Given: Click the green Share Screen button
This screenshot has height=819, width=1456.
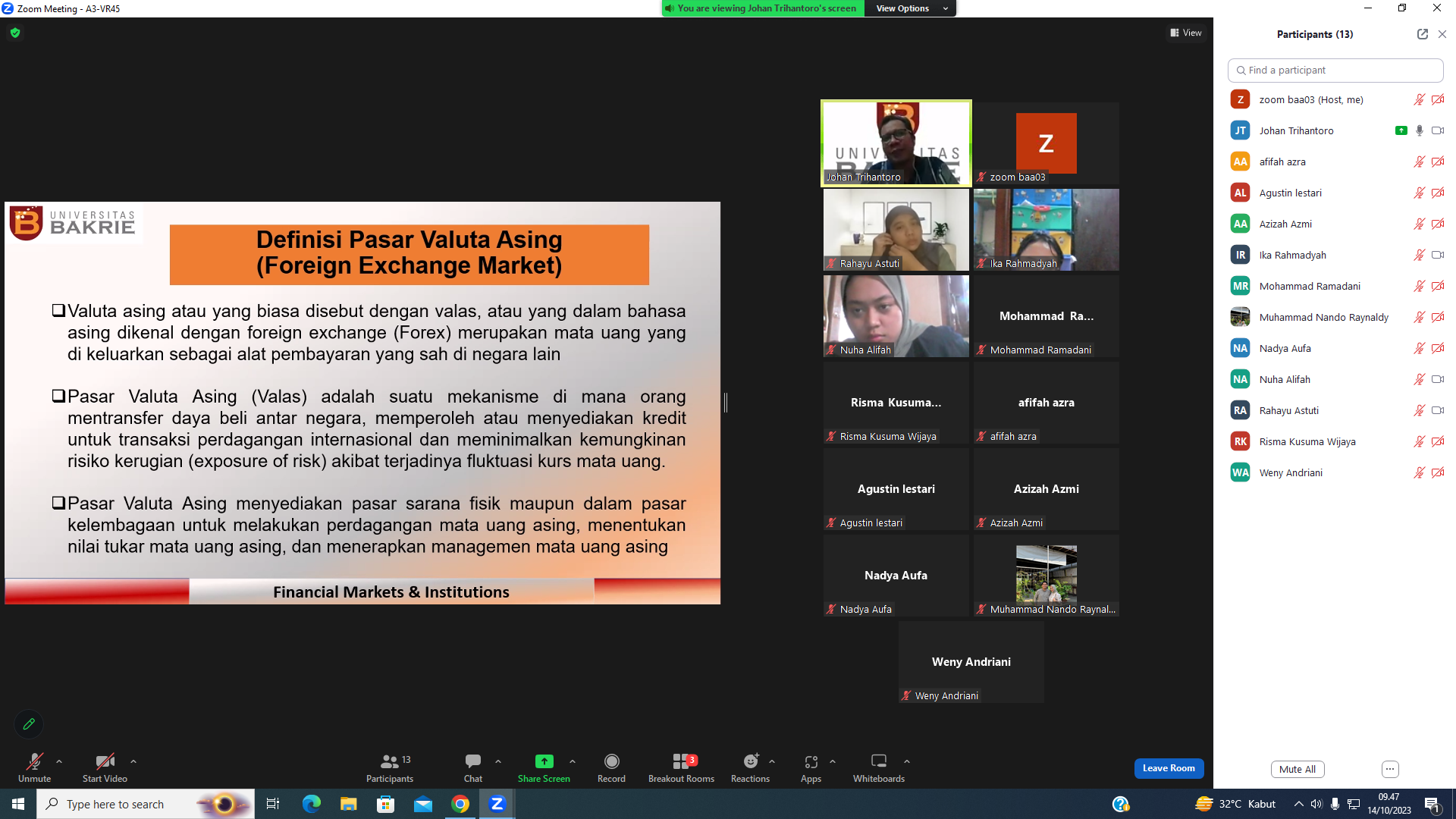Looking at the screenshot, I should (x=544, y=767).
